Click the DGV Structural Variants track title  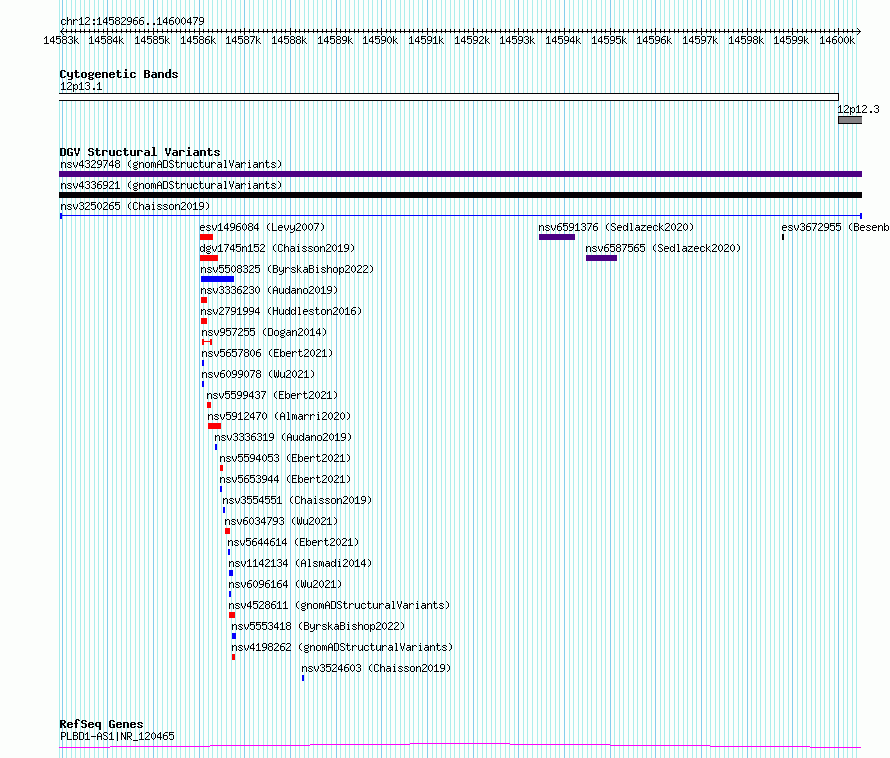coord(140,152)
